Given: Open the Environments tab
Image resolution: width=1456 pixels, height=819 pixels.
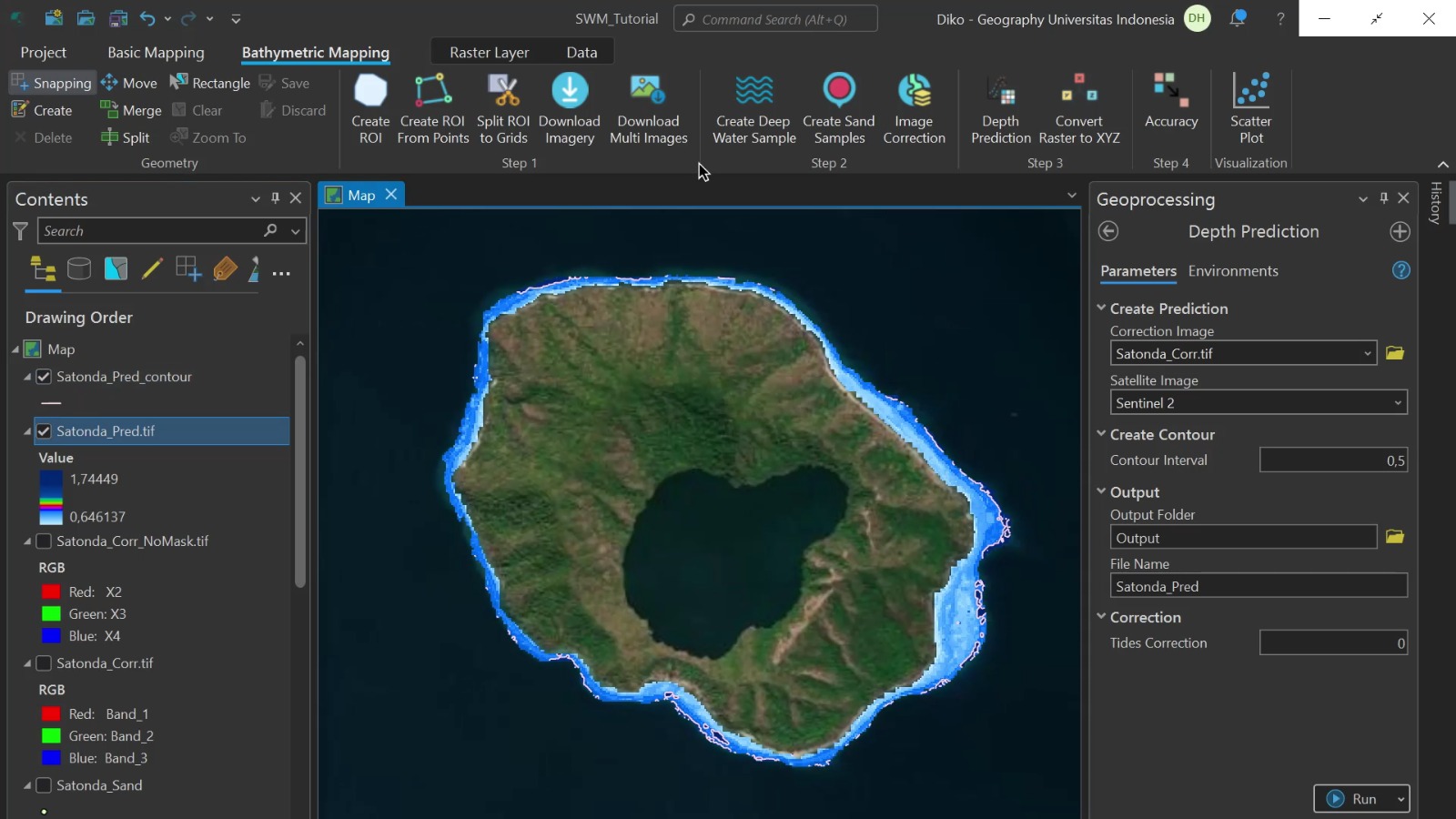Looking at the screenshot, I should (1233, 270).
